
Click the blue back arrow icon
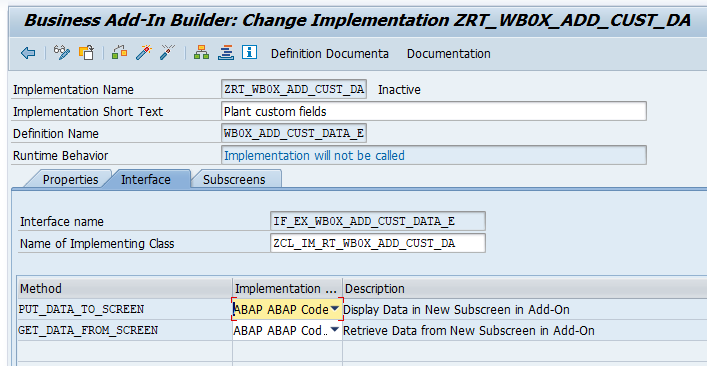click(28, 53)
